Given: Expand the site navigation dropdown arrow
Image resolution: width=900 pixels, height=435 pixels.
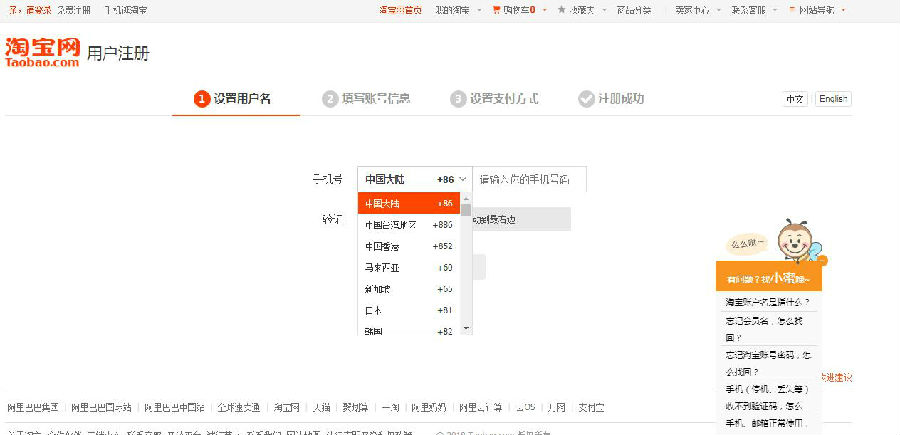Looking at the screenshot, I should [x=843, y=10].
